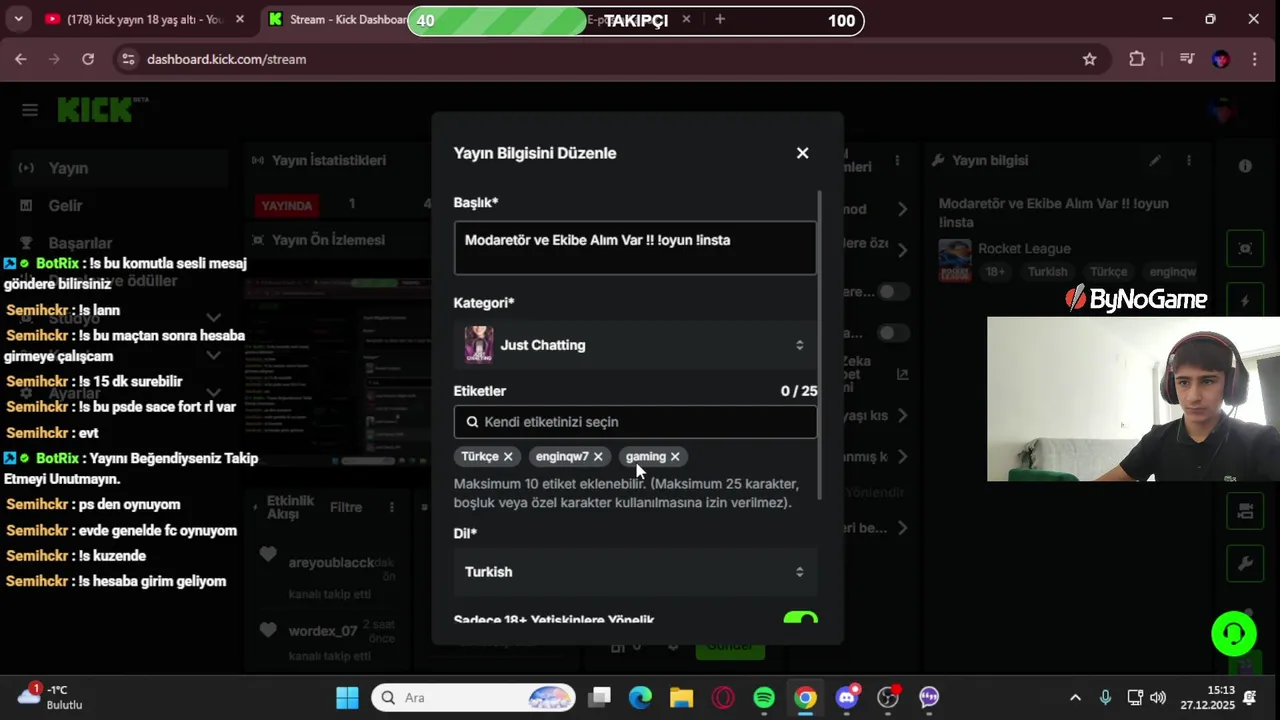Screen dimensions: 1280x720
Task: Expand the 'ri be...' row chevron
Action: pos(903,528)
